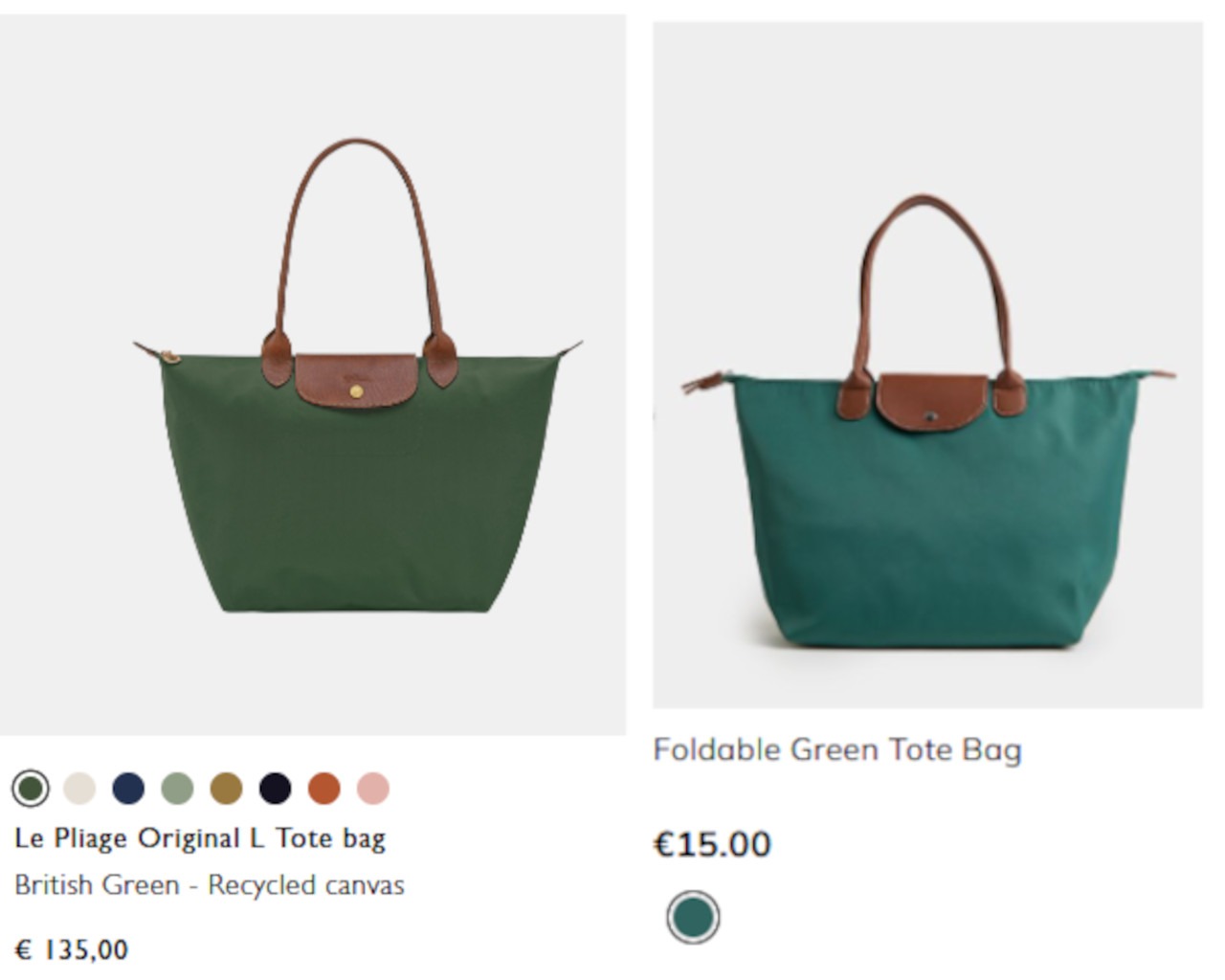The height and width of the screenshot is (980, 1225).
Task: Open the Le Pliage green tote product image
Action: pos(313,374)
